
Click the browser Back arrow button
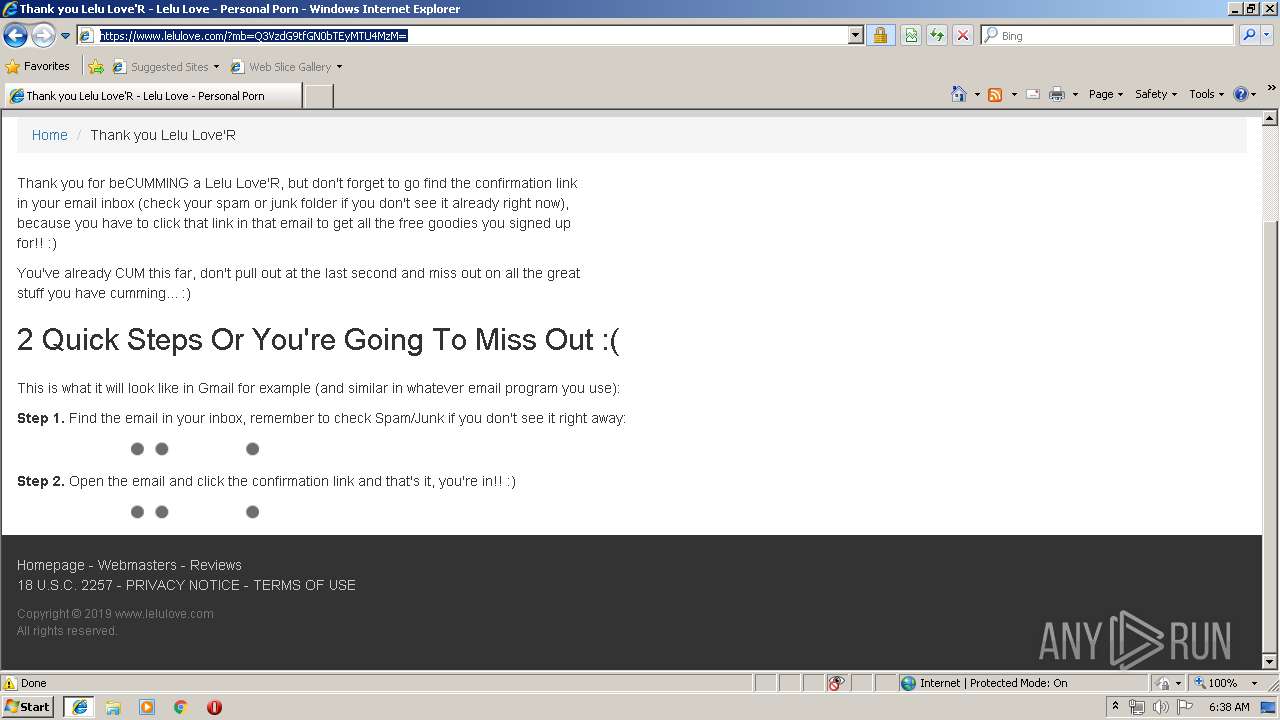(15, 36)
